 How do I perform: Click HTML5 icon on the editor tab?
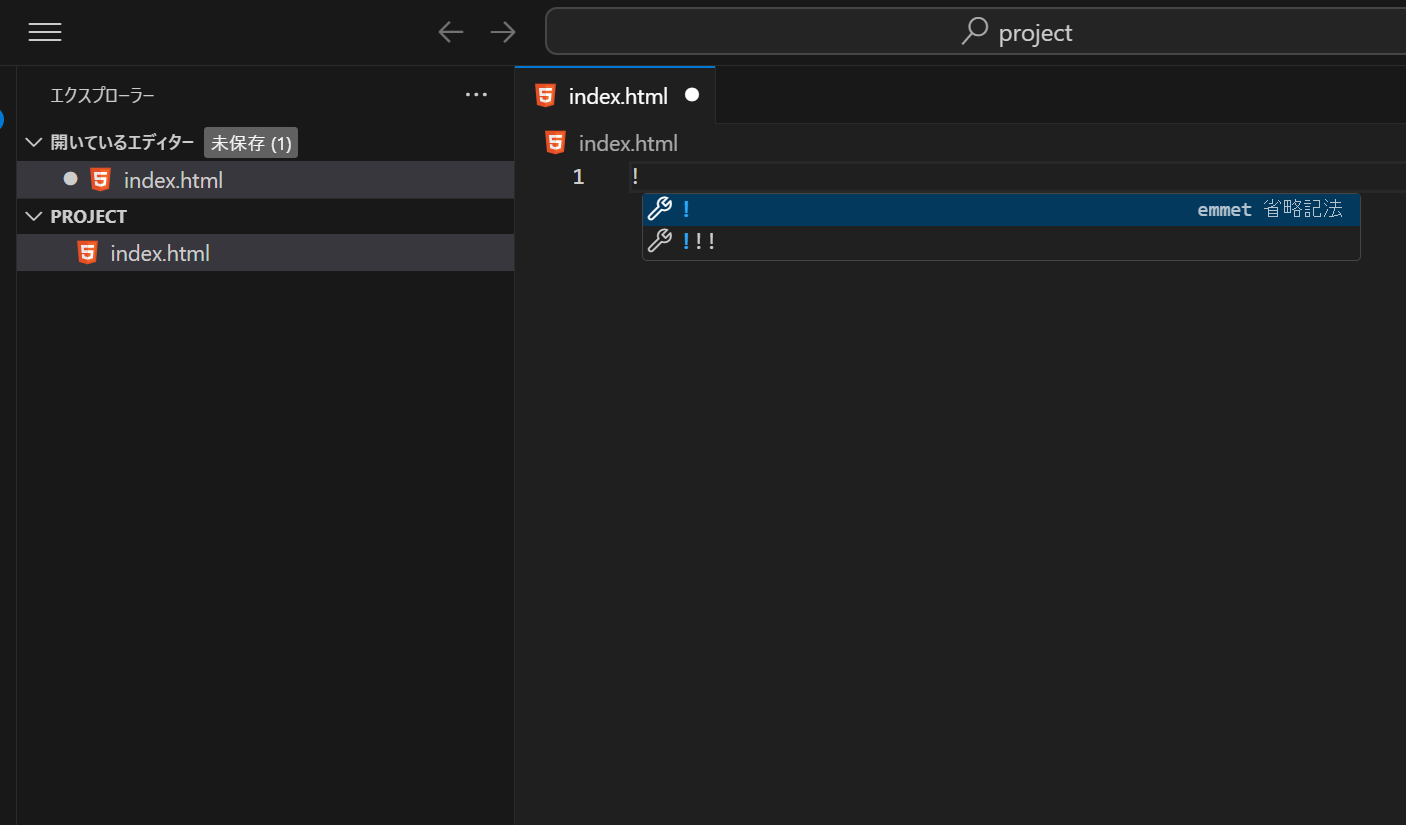[545, 96]
